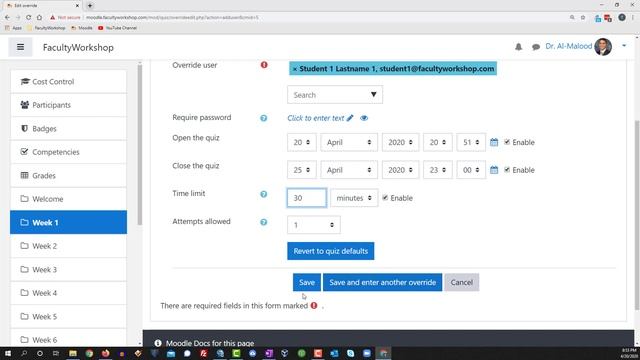
Task: Open the messages chat bubble icon
Action: point(536,47)
